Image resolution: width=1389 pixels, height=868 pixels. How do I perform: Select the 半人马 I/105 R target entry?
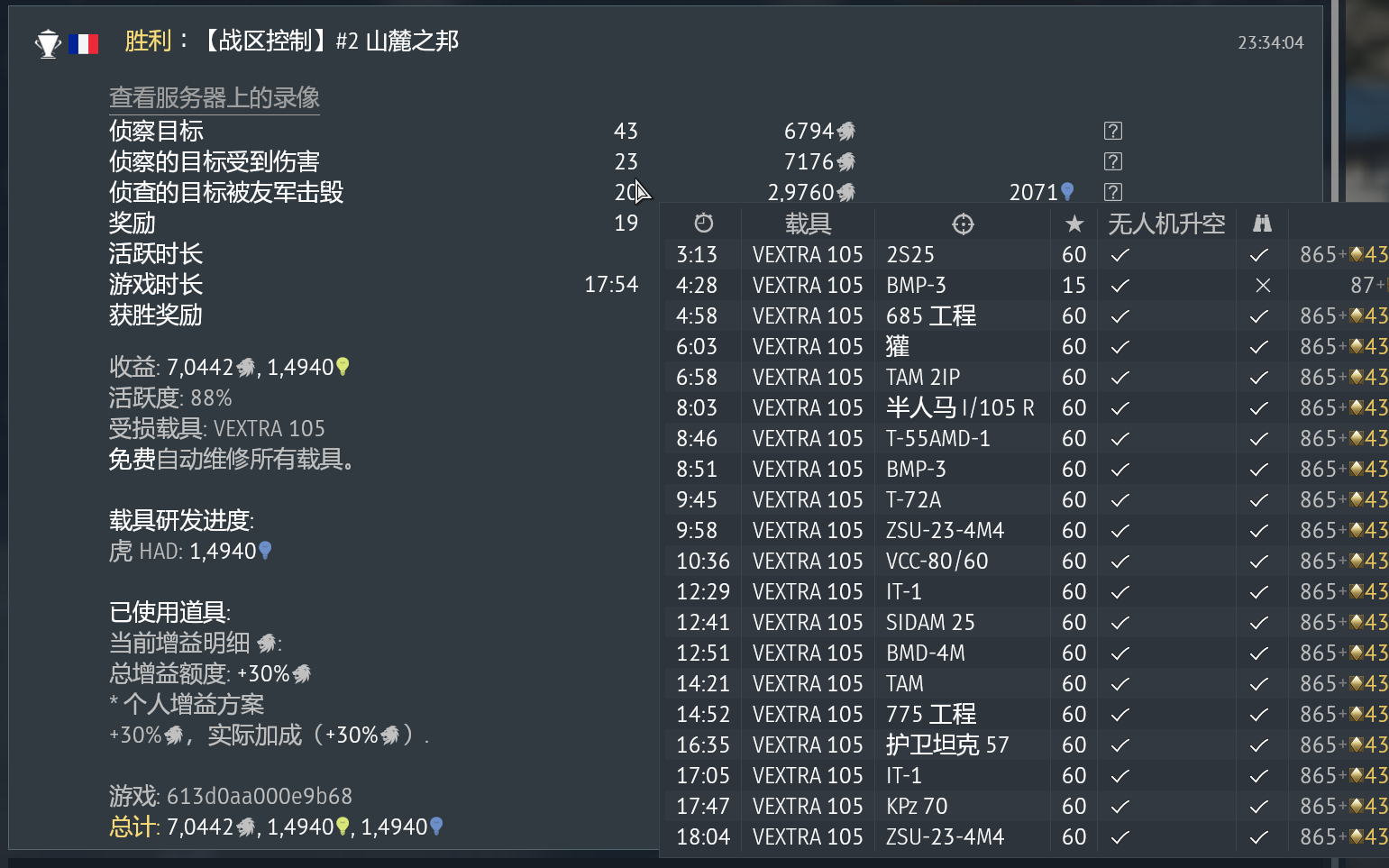pyautogui.click(x=960, y=408)
